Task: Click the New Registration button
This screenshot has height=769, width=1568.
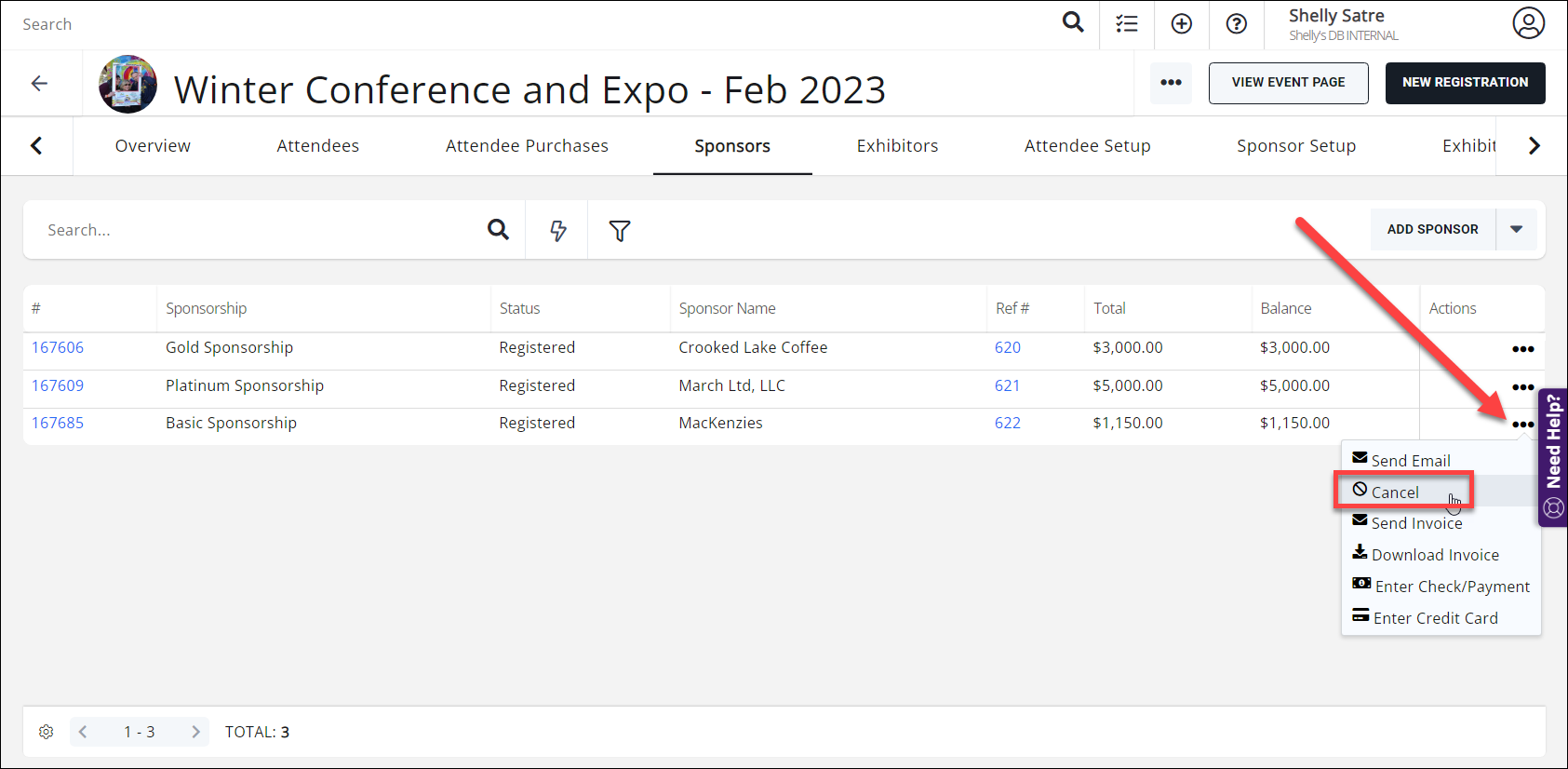Action: 1465,83
